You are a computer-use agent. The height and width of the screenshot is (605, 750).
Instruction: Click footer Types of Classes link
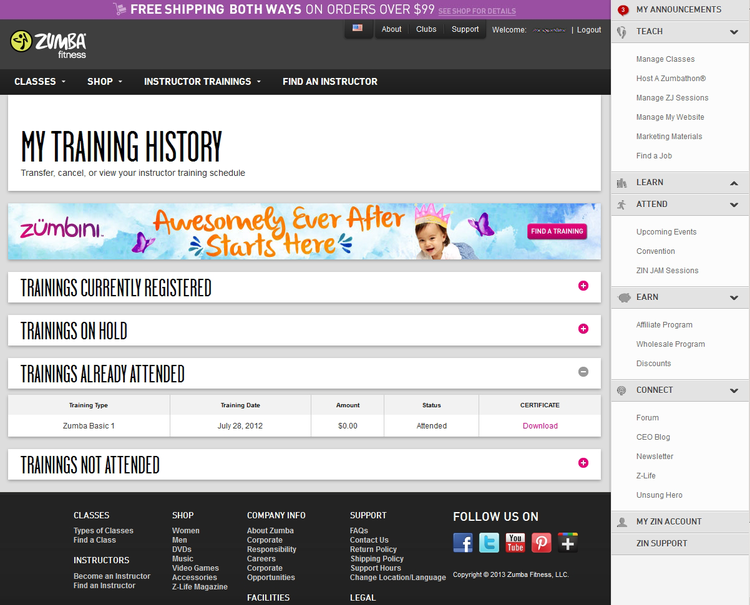[x=103, y=531]
